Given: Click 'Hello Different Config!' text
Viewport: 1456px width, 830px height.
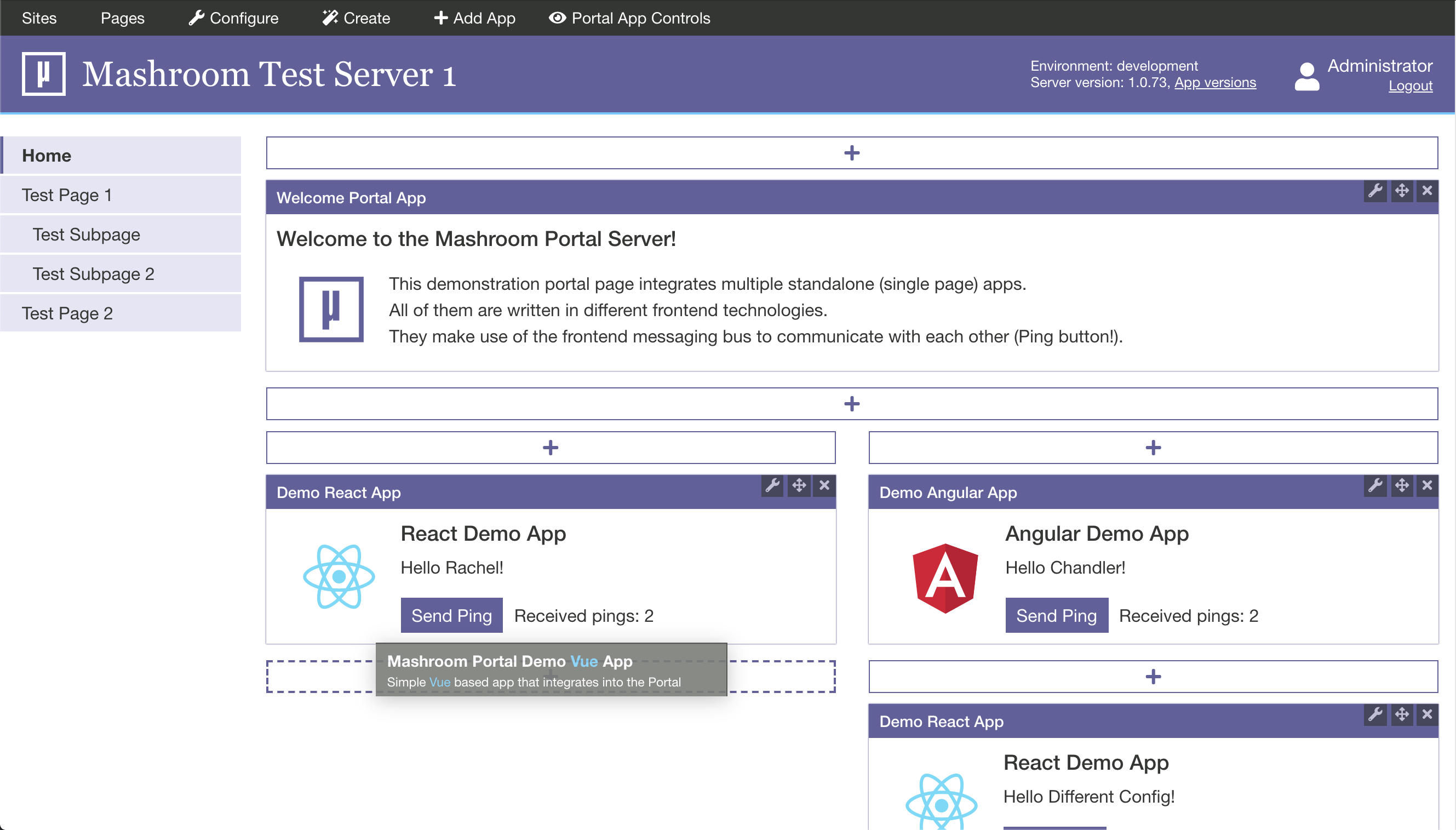Looking at the screenshot, I should (1089, 797).
